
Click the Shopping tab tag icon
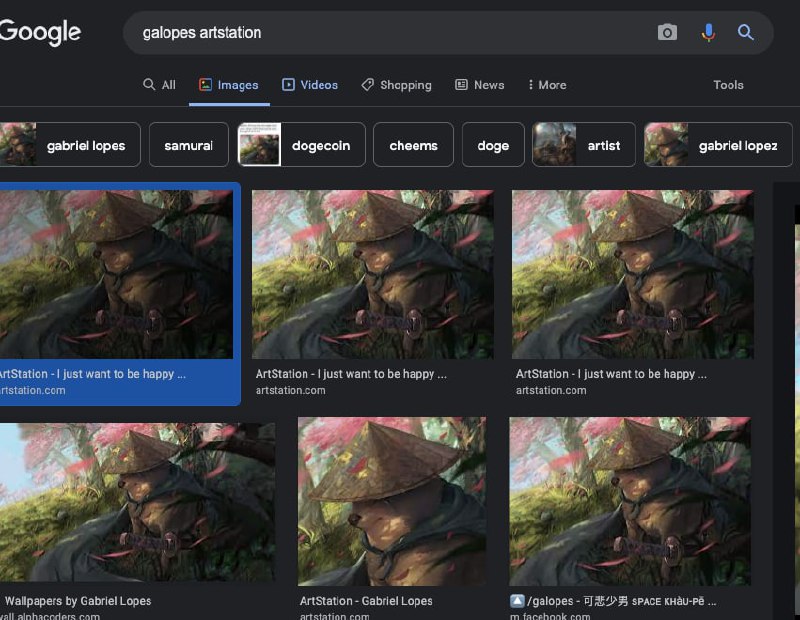point(367,84)
